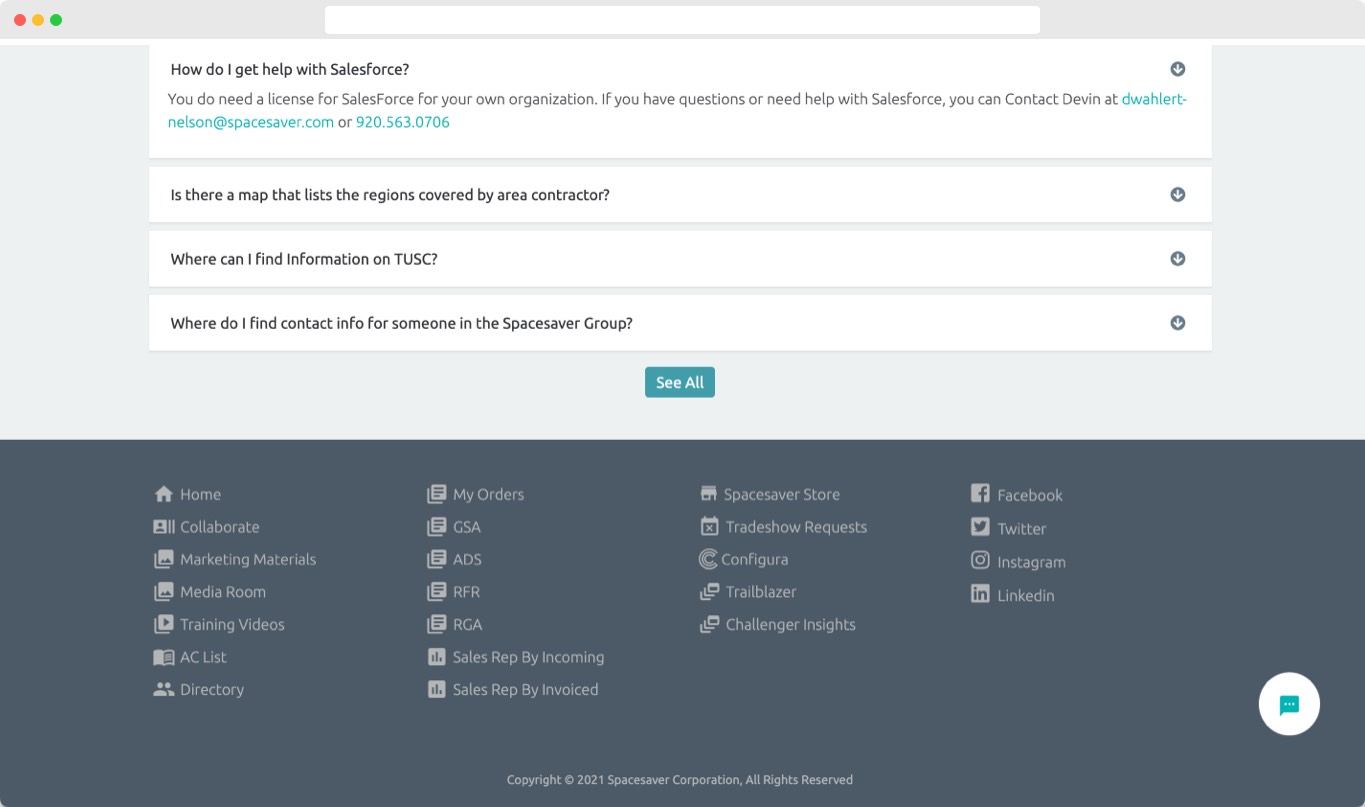Click the Home house icon in footer
Viewport: 1365px width, 807px height.
(x=164, y=494)
